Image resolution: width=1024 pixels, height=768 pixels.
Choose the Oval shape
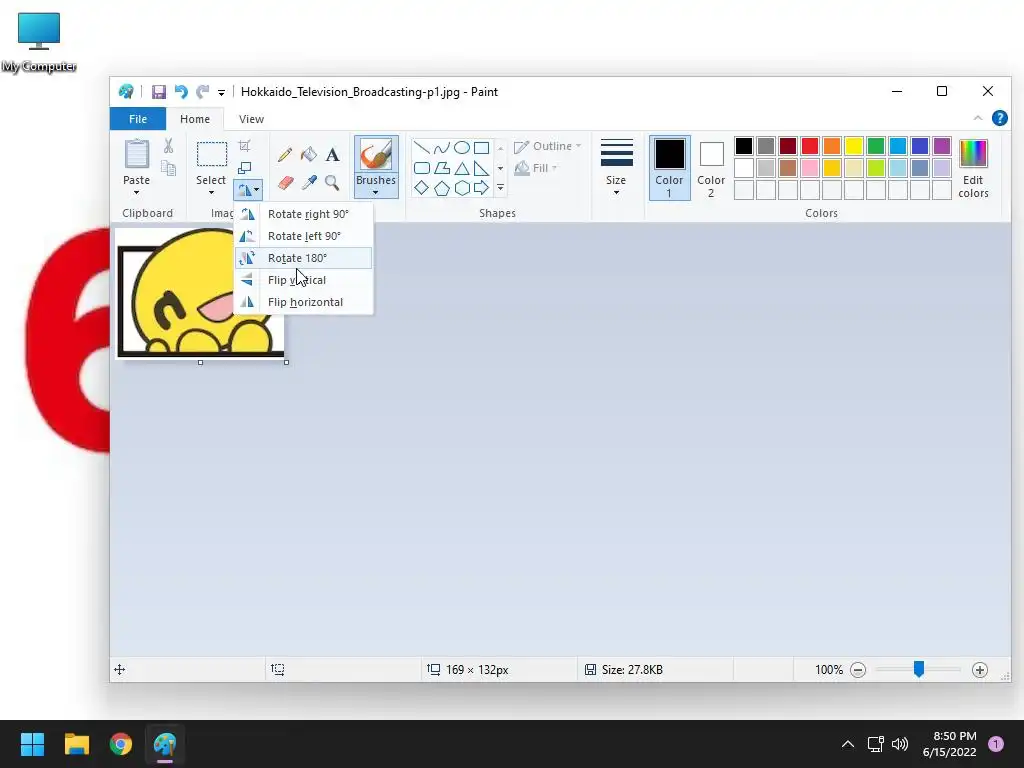(x=462, y=148)
